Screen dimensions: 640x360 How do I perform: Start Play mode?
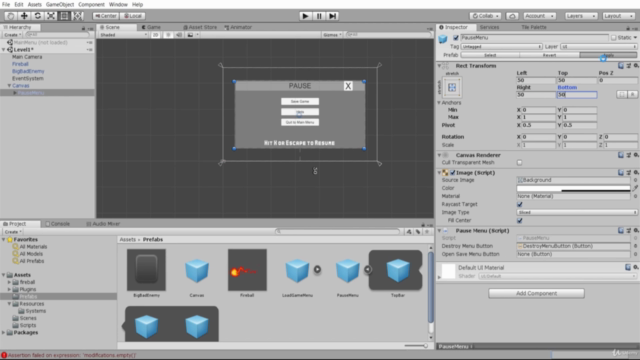[x=305, y=16]
